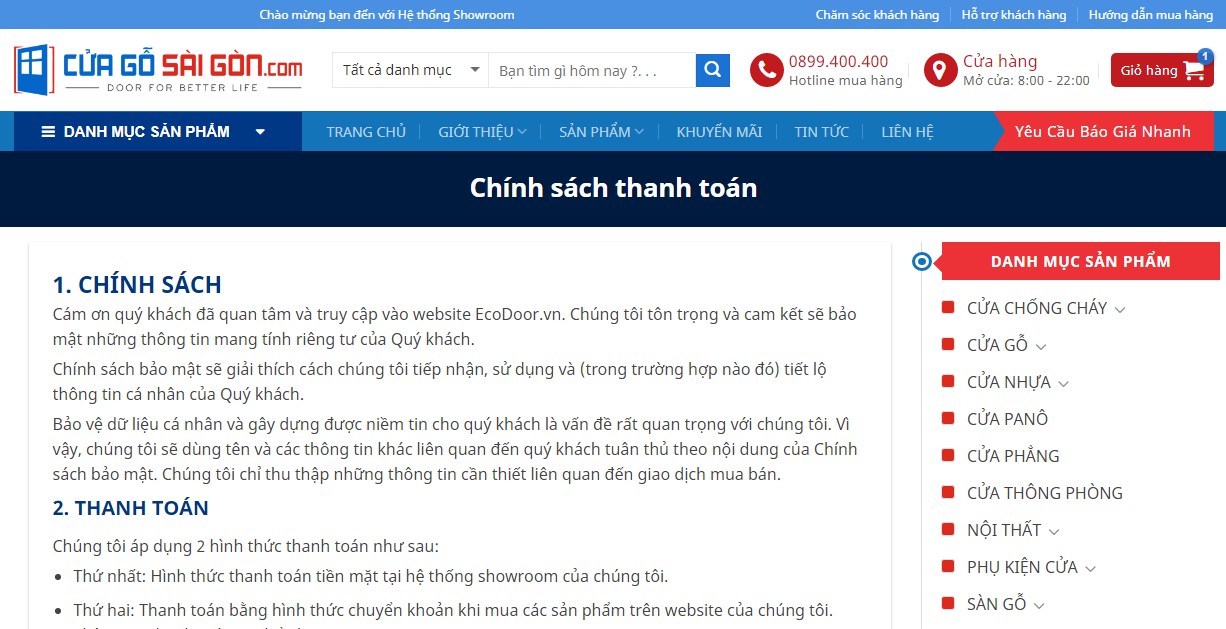
Task: Click the blue target icon beside sidebar header
Action: (x=922, y=262)
